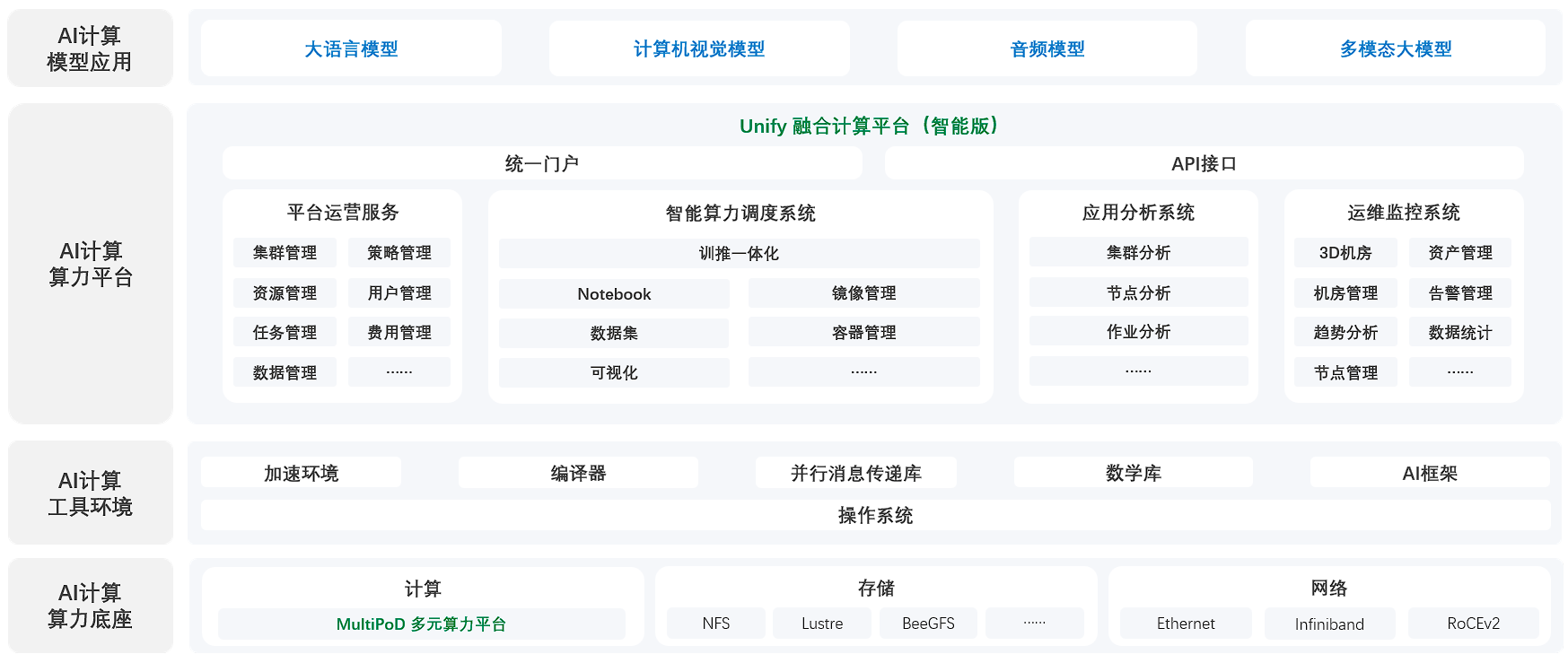Image resolution: width=1568 pixels, height=663 pixels.
Task: Click the 数据集 cell
Action: click(x=614, y=334)
